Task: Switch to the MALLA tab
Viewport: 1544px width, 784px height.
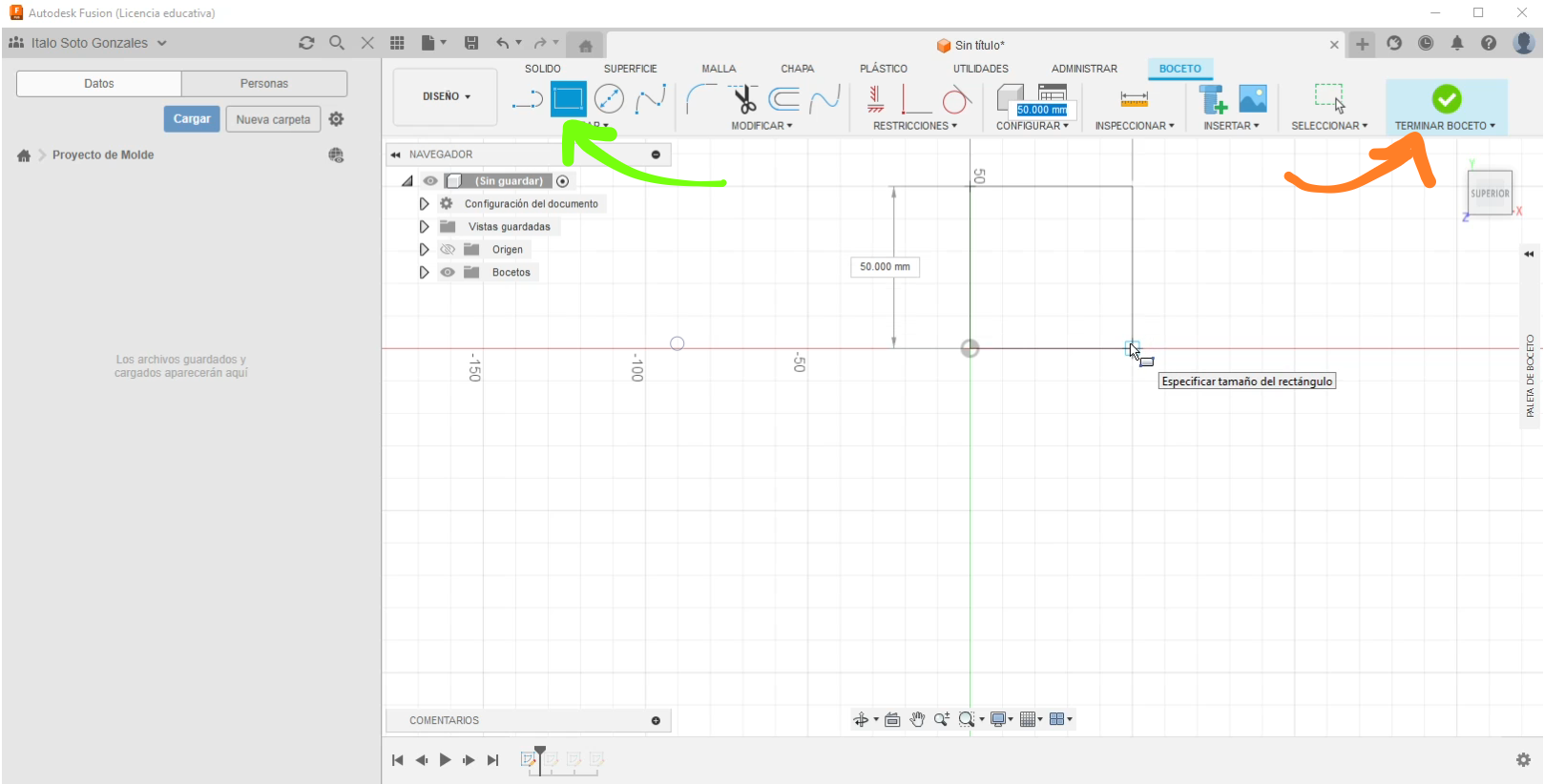Action: pos(719,69)
